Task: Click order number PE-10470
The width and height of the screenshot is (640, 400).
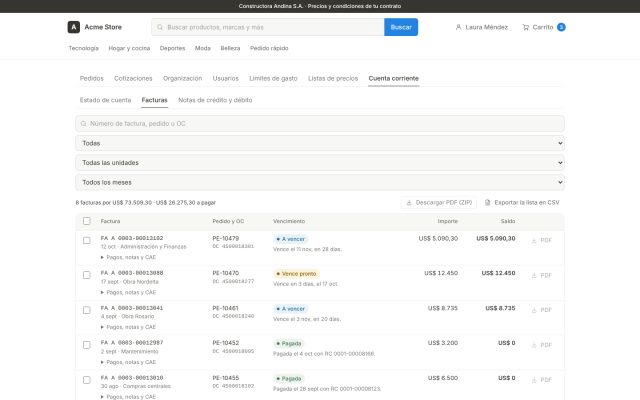Action: 226,273
